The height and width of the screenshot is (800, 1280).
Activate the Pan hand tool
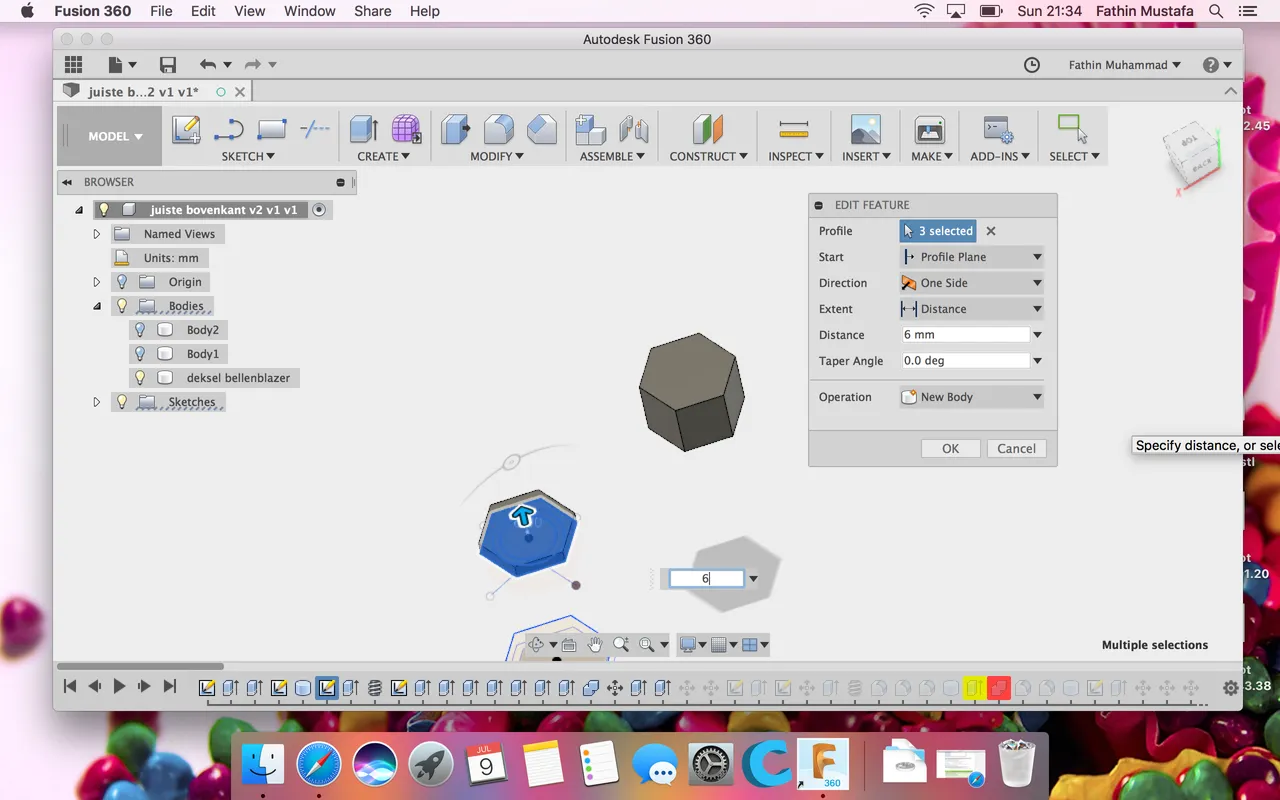pyautogui.click(x=595, y=645)
